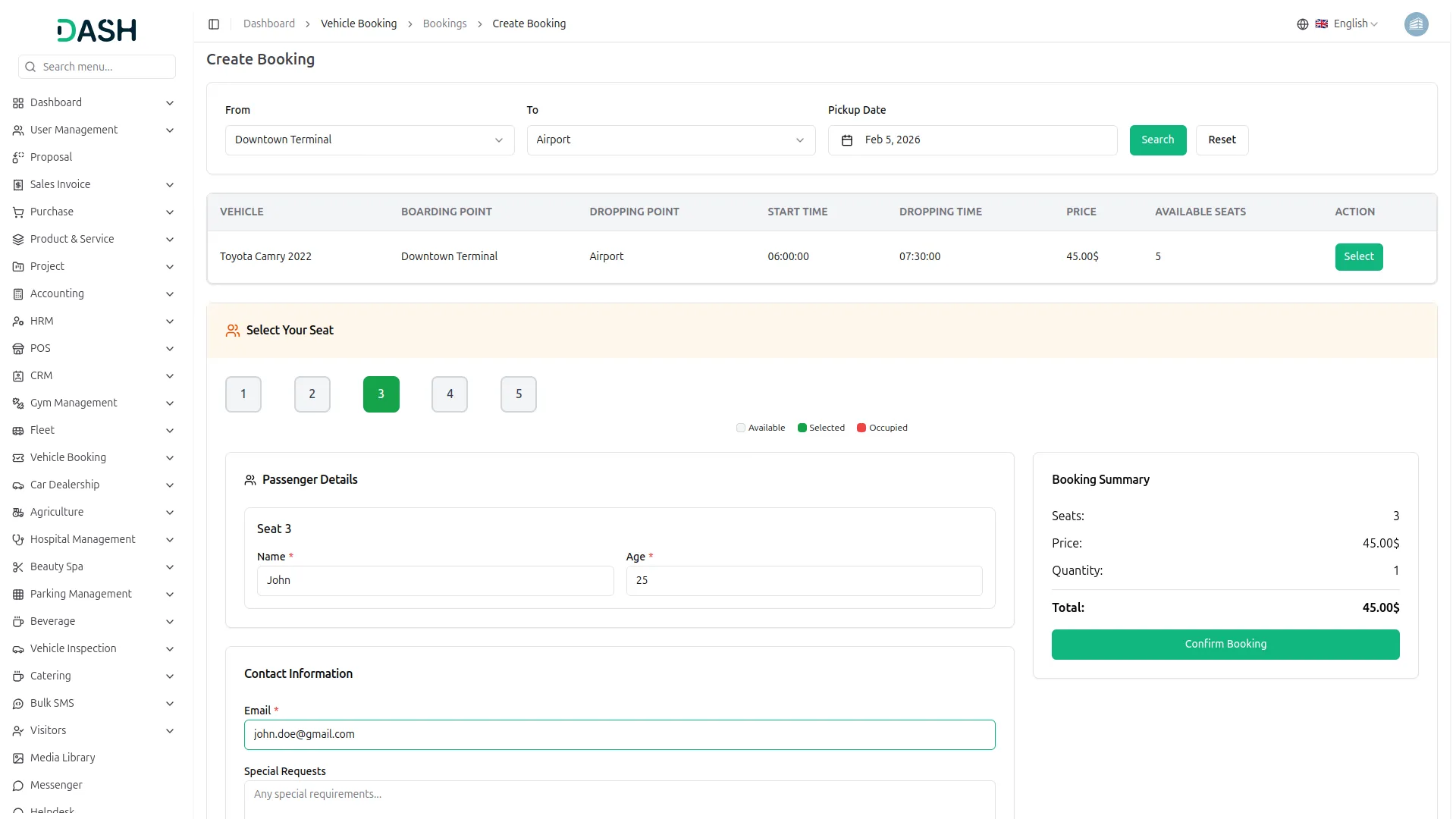Screen dimensions: 1456x819
Task: Open the From location dropdown
Action: pos(369,140)
